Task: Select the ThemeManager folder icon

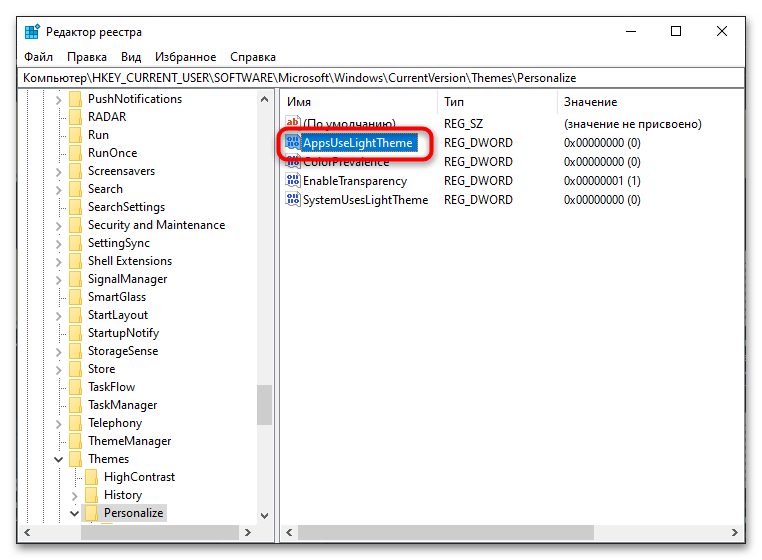Action: [75, 440]
